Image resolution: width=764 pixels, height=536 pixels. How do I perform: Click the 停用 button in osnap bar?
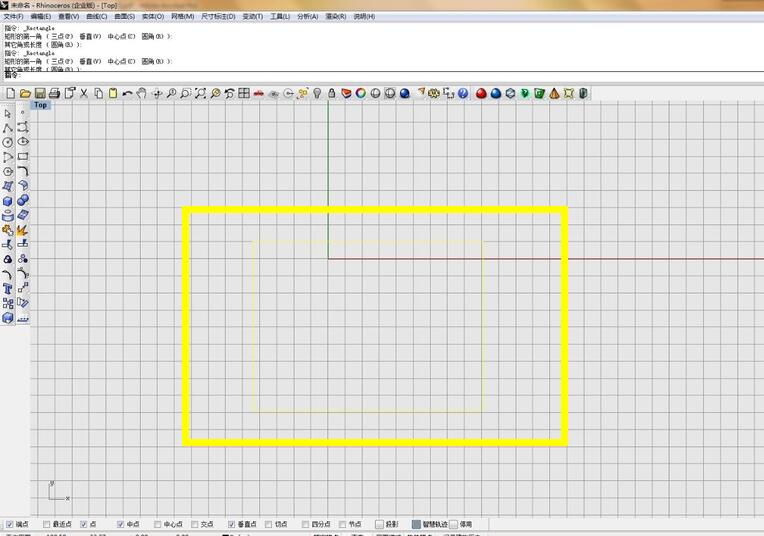461,524
